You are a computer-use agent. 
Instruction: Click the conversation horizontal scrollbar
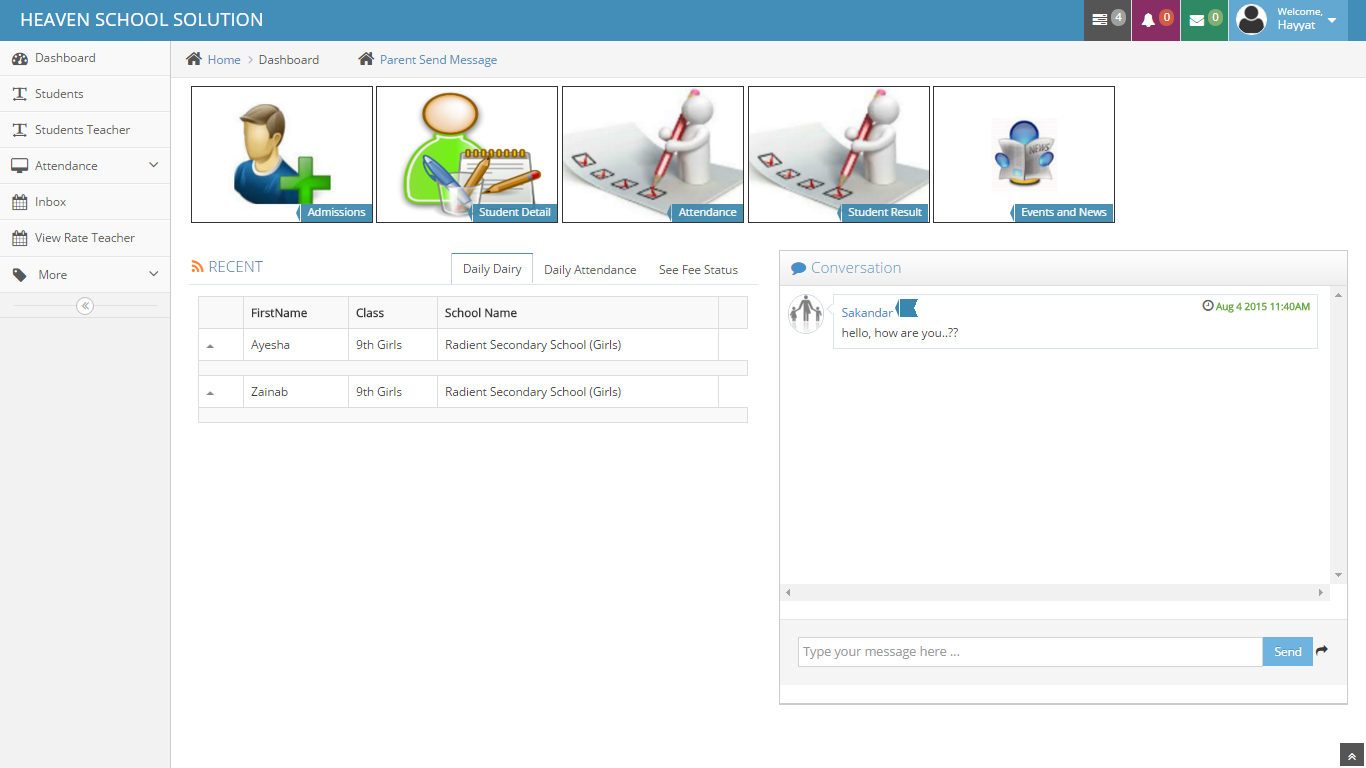[1054, 593]
